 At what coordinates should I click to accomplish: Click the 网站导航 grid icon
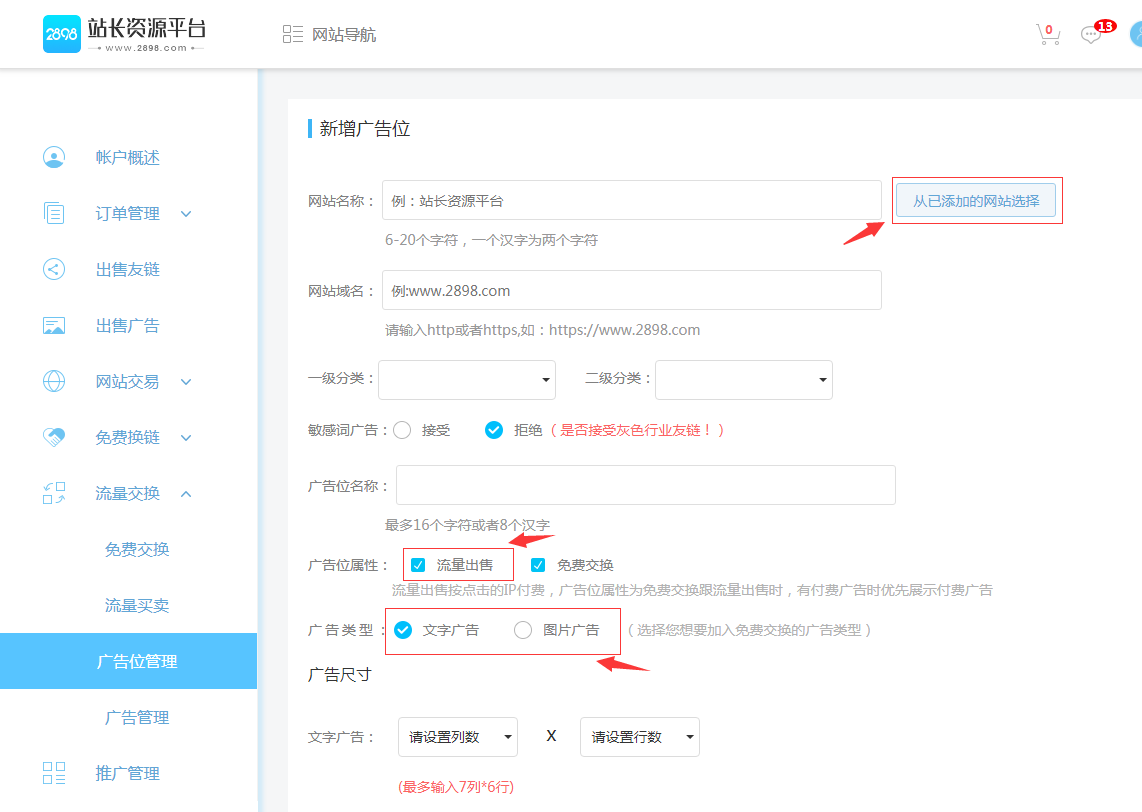pos(293,35)
